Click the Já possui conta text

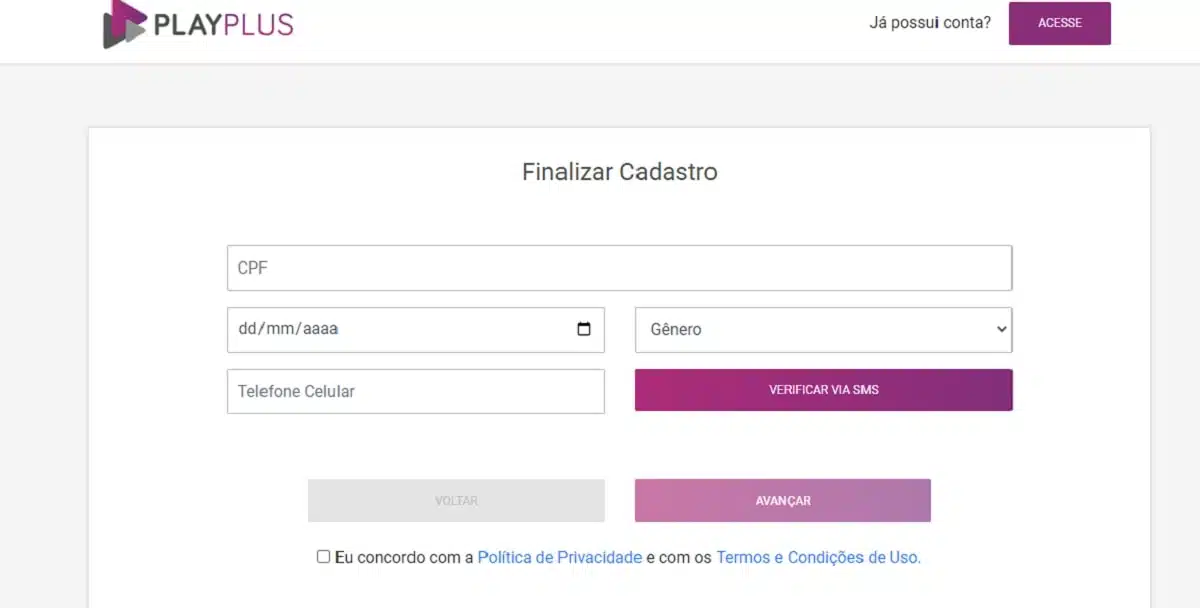(928, 22)
